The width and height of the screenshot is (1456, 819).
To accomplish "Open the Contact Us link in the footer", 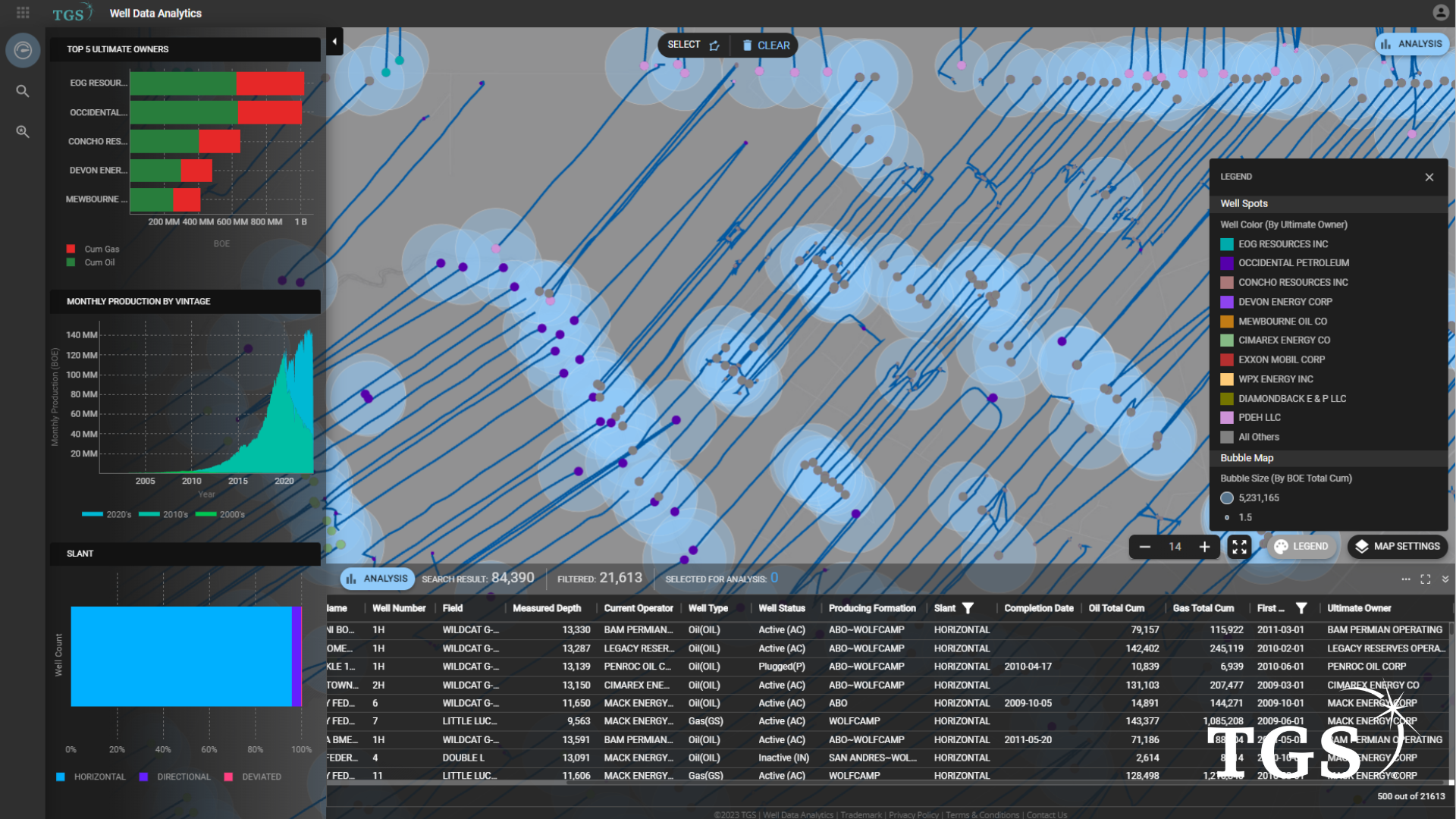I will click(1046, 814).
